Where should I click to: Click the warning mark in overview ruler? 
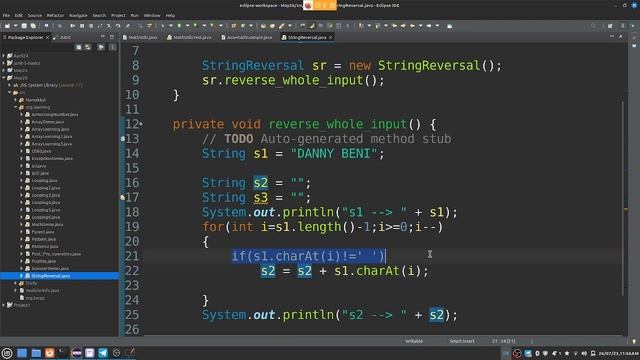pos(626,209)
